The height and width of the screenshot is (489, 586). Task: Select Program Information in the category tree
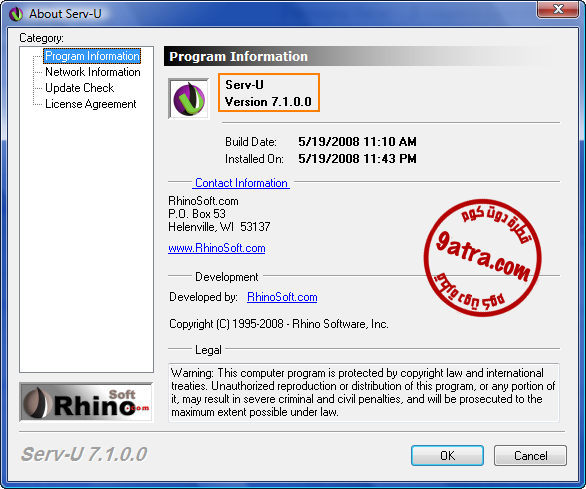click(x=92, y=56)
